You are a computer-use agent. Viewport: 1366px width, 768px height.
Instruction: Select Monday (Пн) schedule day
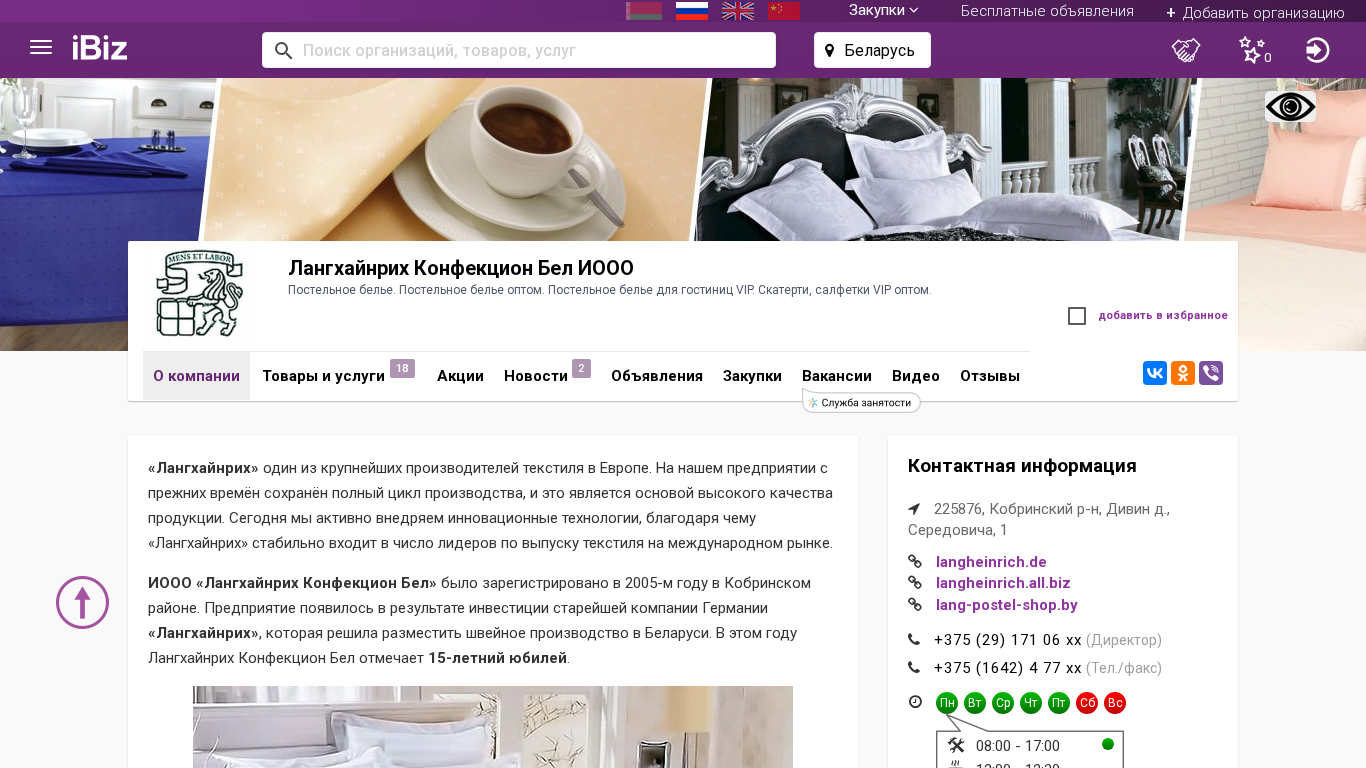947,703
